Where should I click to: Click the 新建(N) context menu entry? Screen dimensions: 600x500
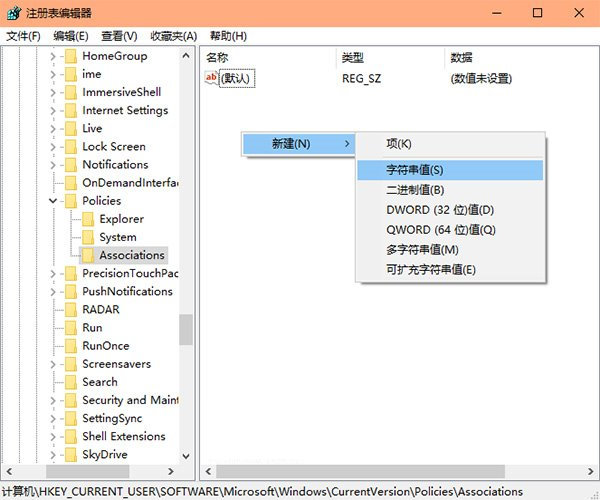point(291,144)
